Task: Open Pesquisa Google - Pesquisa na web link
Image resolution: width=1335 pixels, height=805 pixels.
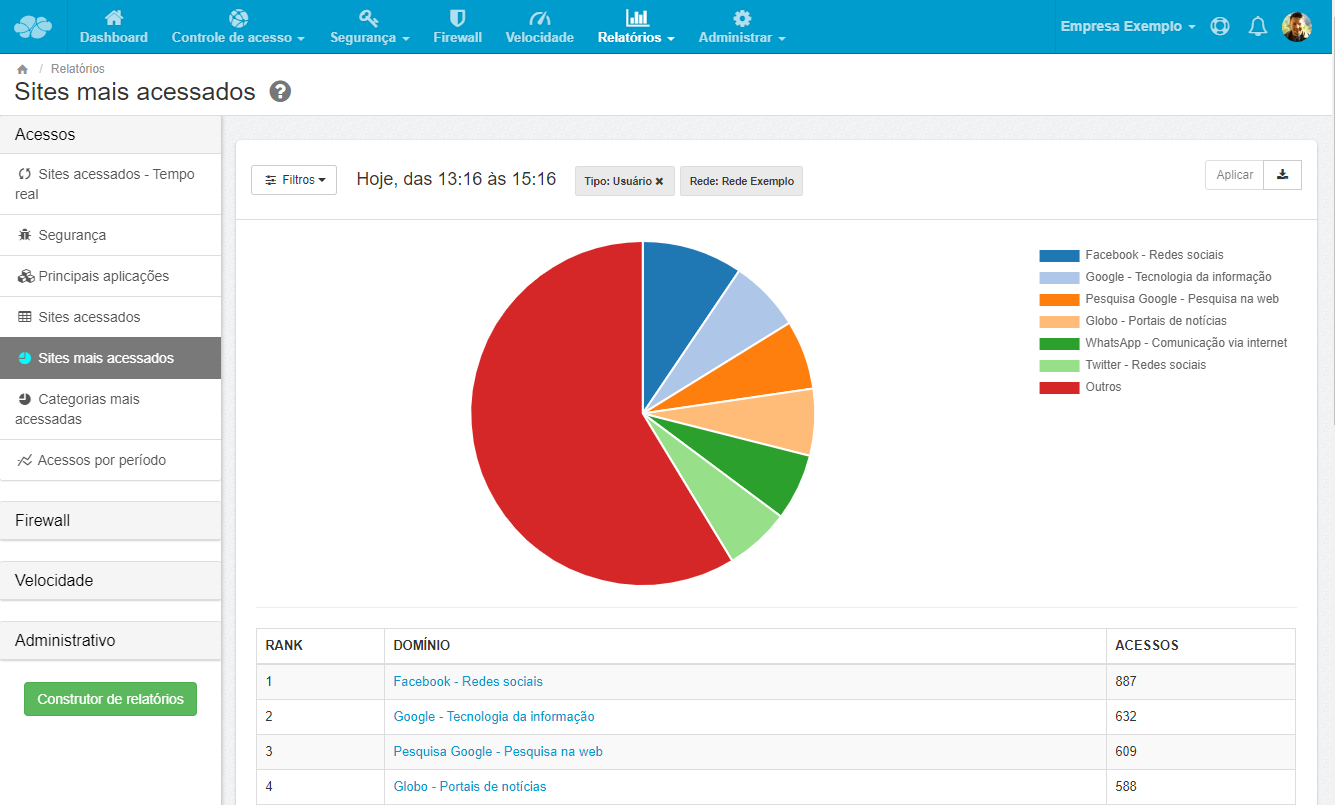Action: 498,751
